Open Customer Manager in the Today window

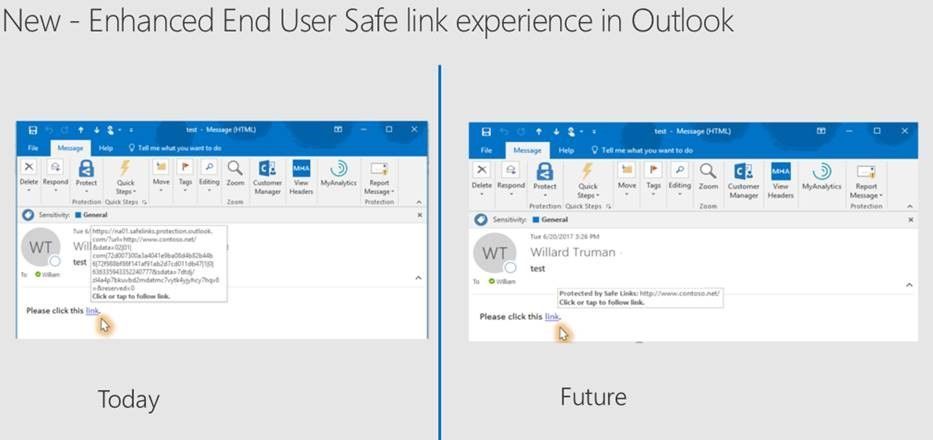click(x=267, y=177)
